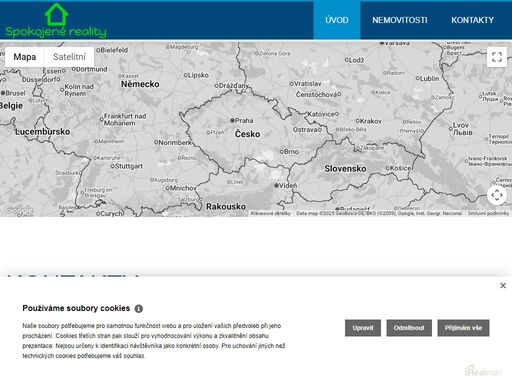Click the Lucembursko label on map

(43, 132)
